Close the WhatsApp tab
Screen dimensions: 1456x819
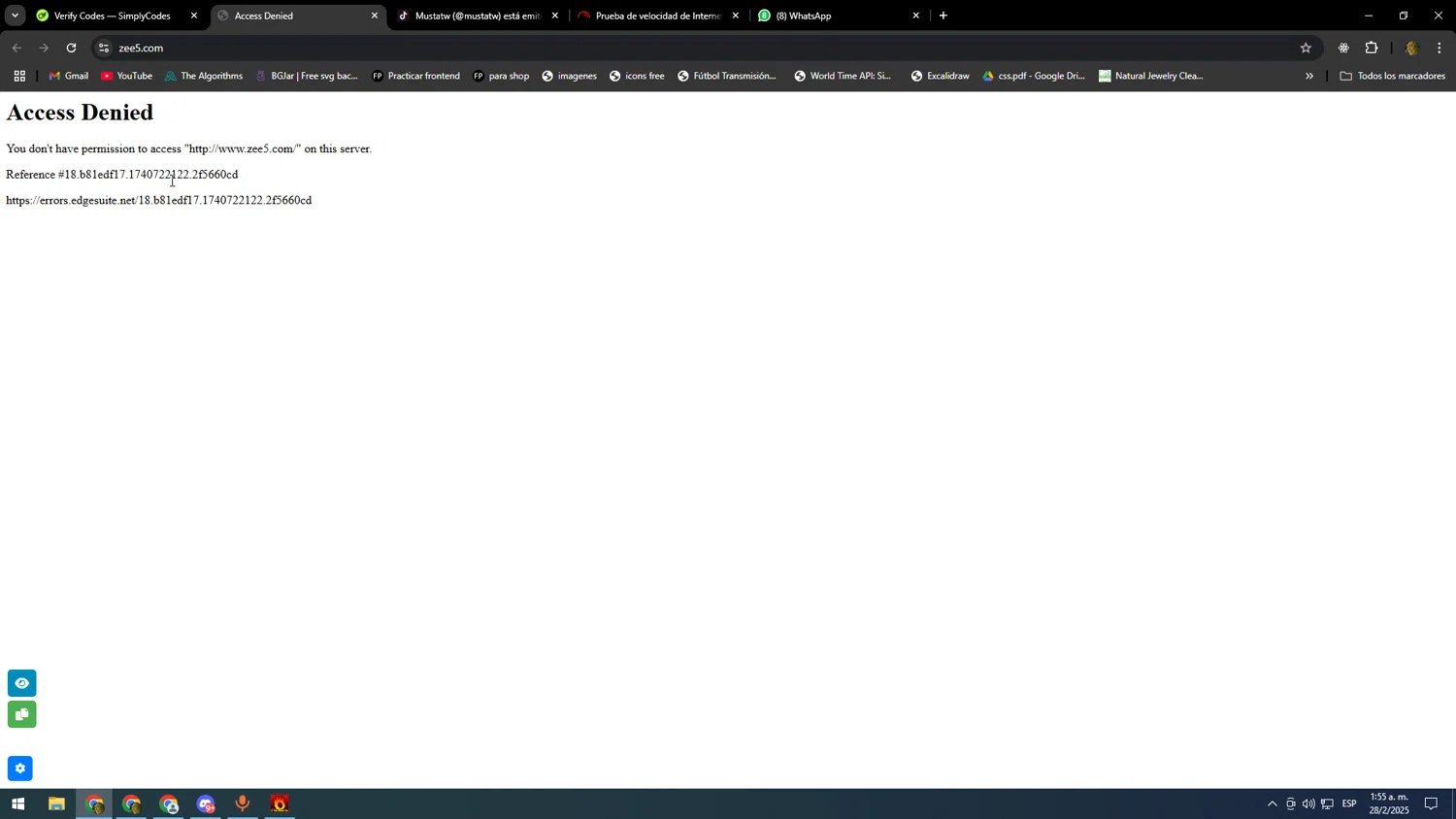(x=915, y=16)
